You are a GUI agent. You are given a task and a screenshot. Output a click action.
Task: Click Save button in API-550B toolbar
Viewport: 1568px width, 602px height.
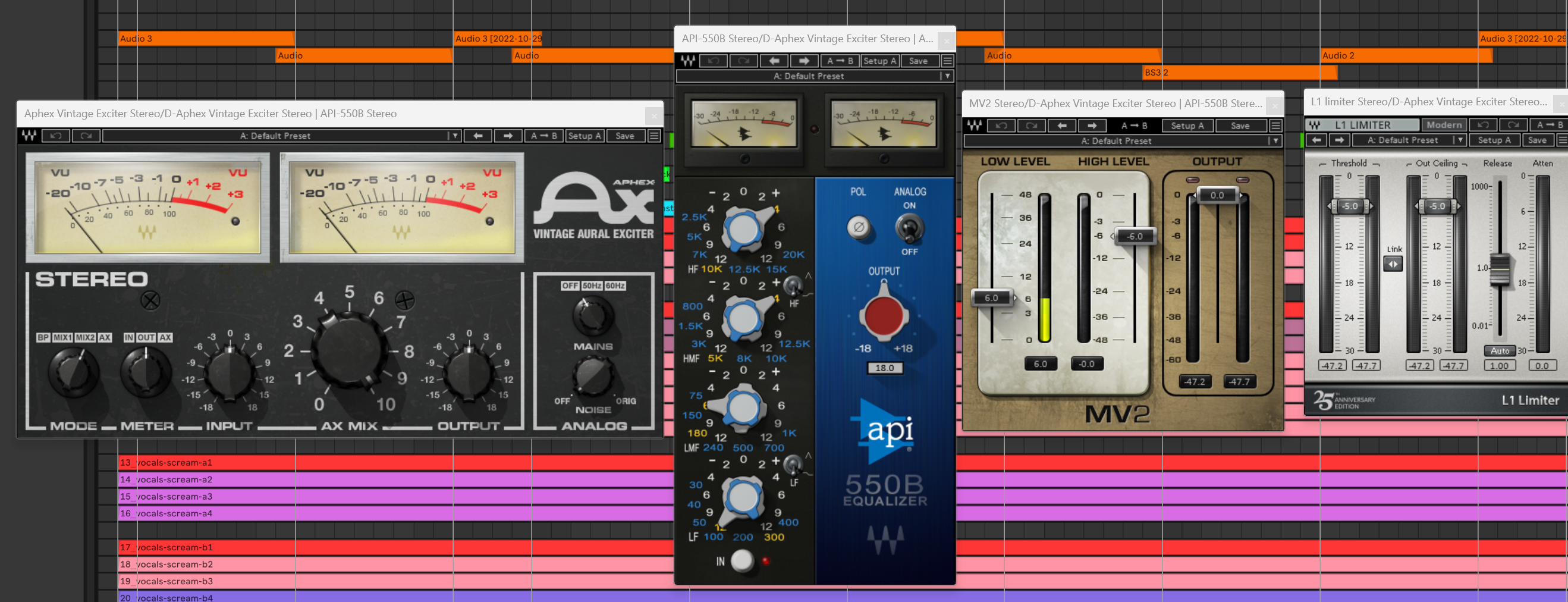917,61
